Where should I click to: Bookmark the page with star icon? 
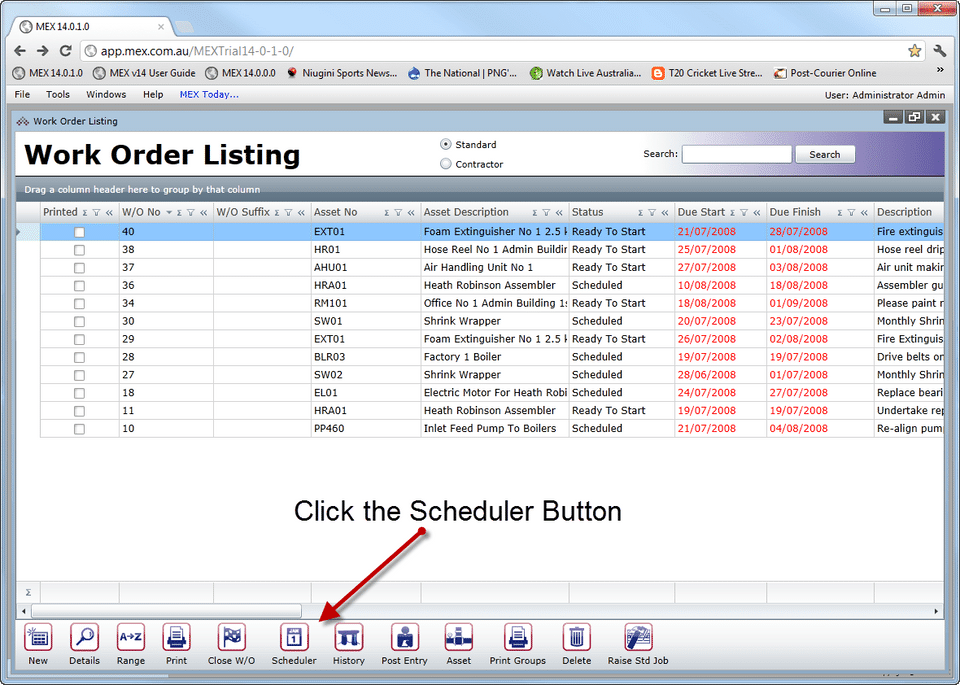pos(914,51)
